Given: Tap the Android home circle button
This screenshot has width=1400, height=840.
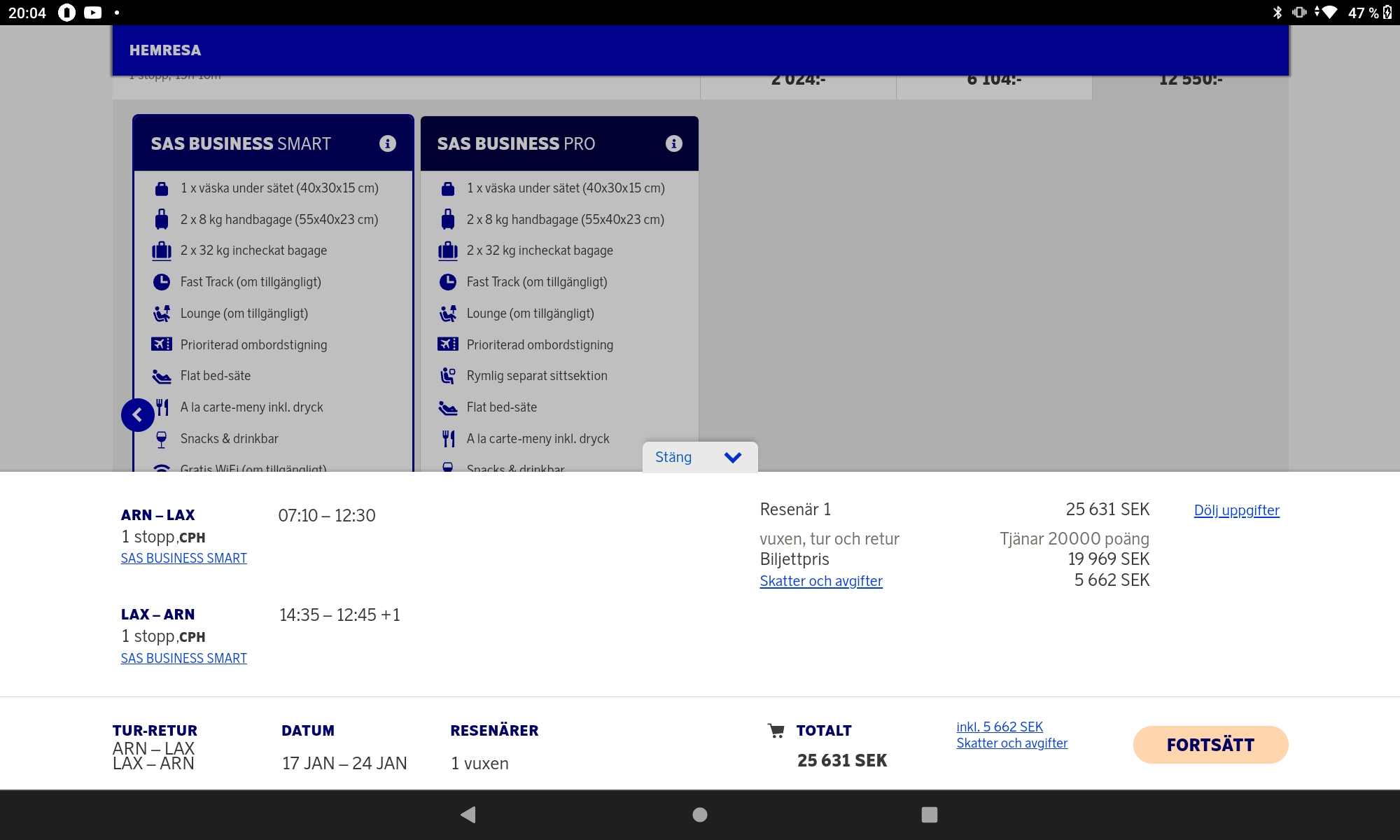Looking at the screenshot, I should tap(699, 814).
